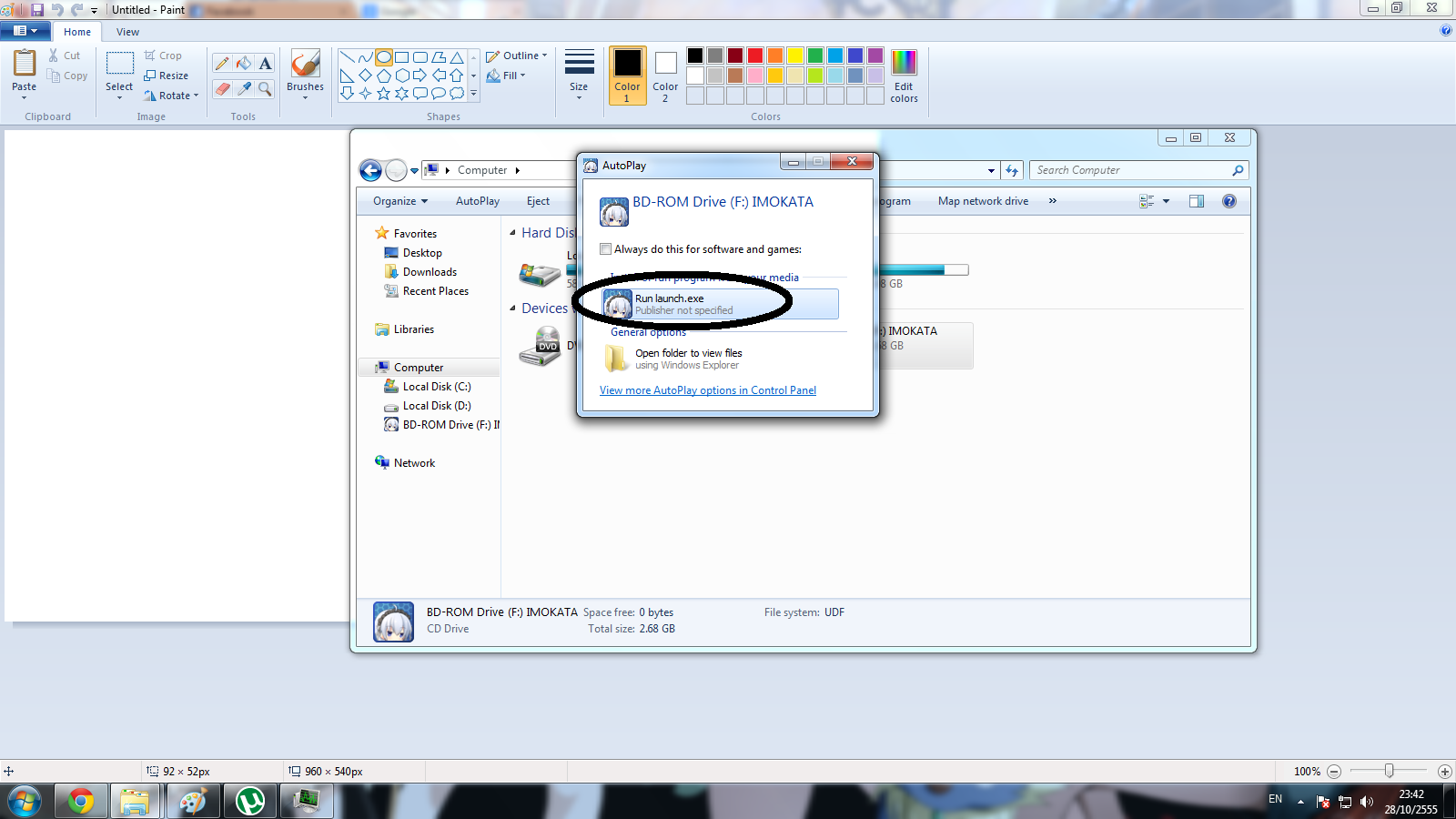Choose the Down arrow shape
1456x819 pixels.
[348, 93]
